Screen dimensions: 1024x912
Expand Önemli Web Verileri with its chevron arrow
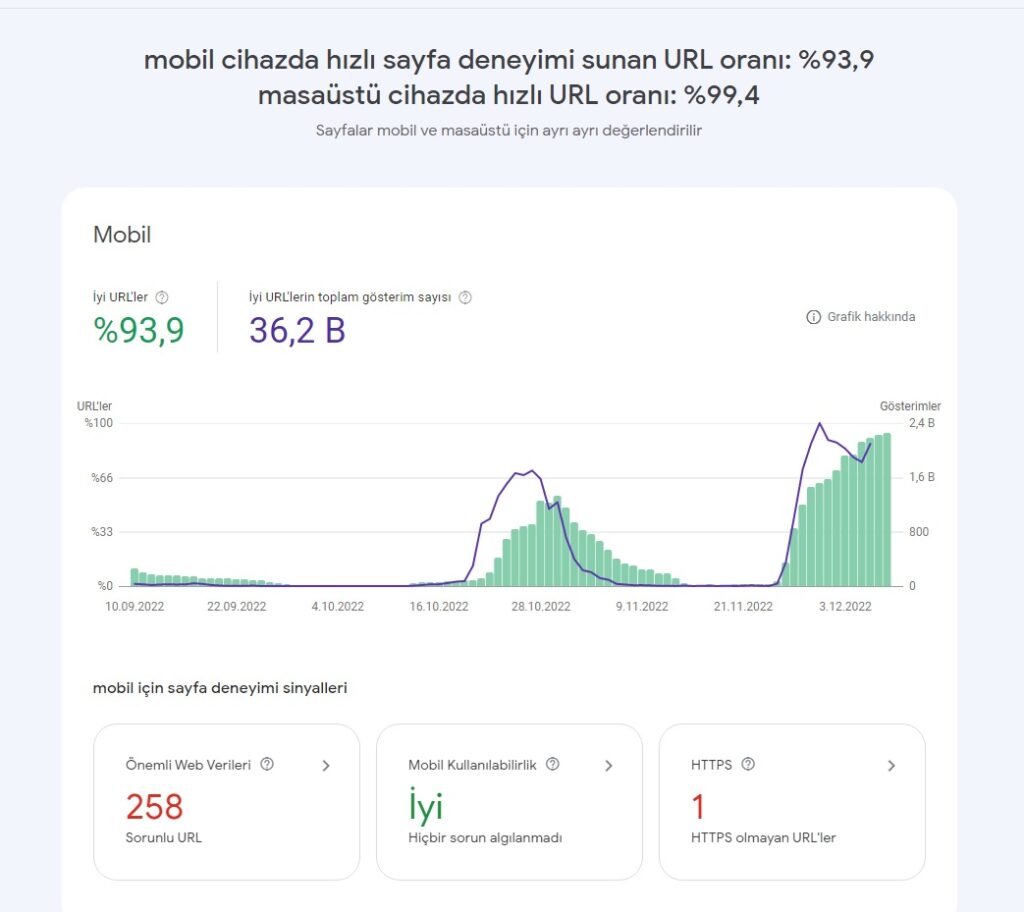coord(325,766)
